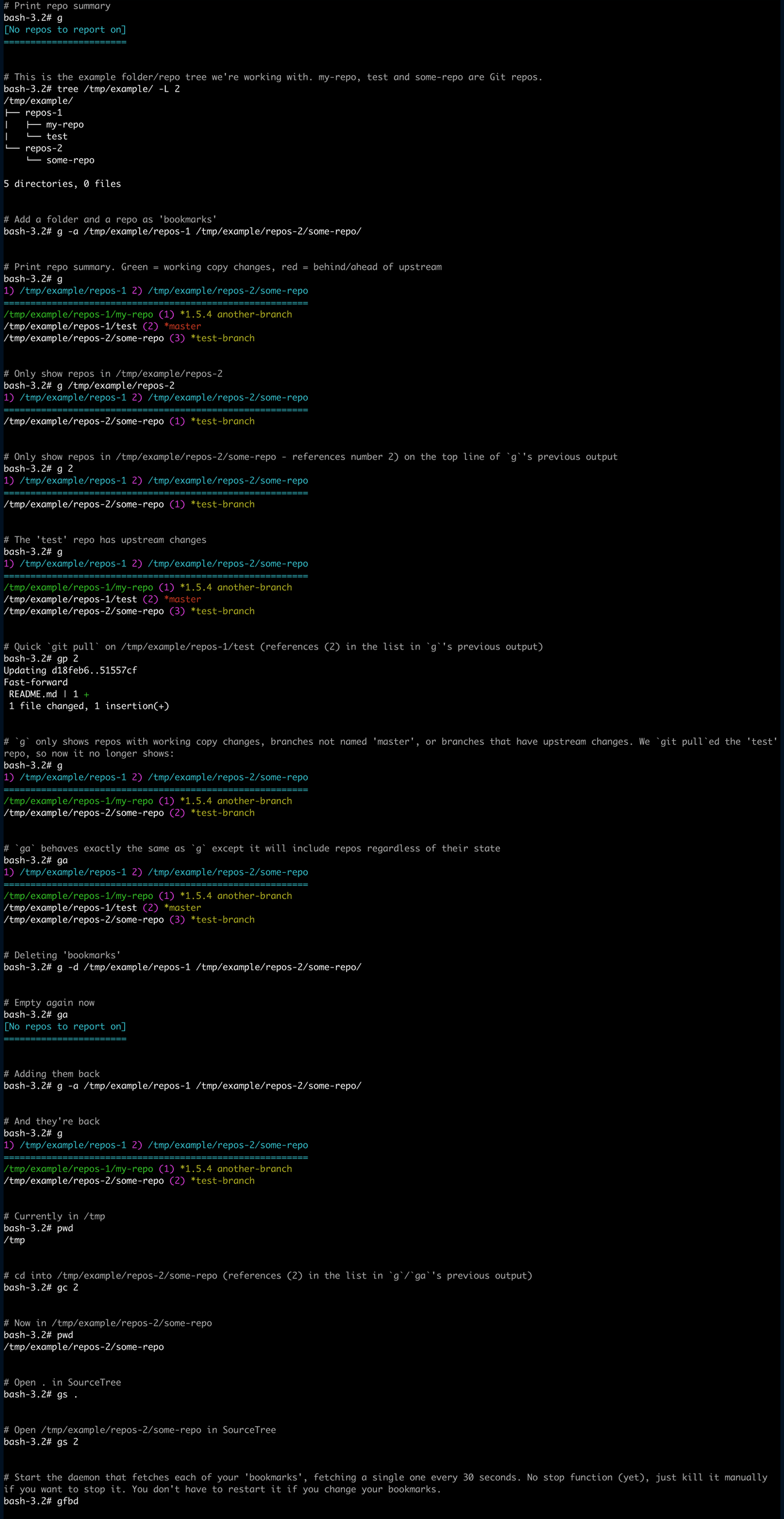784x1519 pixels.
Task: Click comment 'Add a folder and a repo as bookmarks'
Action: [x=110, y=220]
